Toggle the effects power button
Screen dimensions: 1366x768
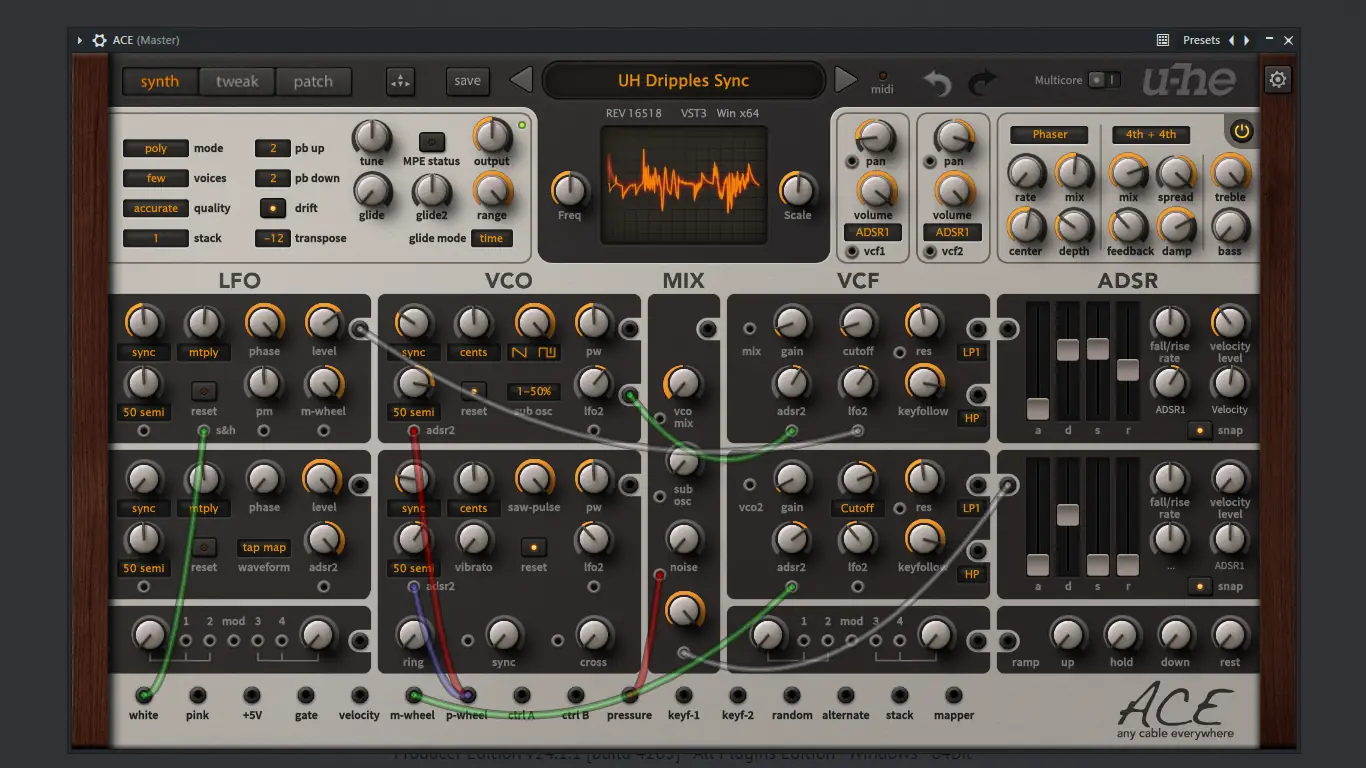pyautogui.click(x=1242, y=131)
